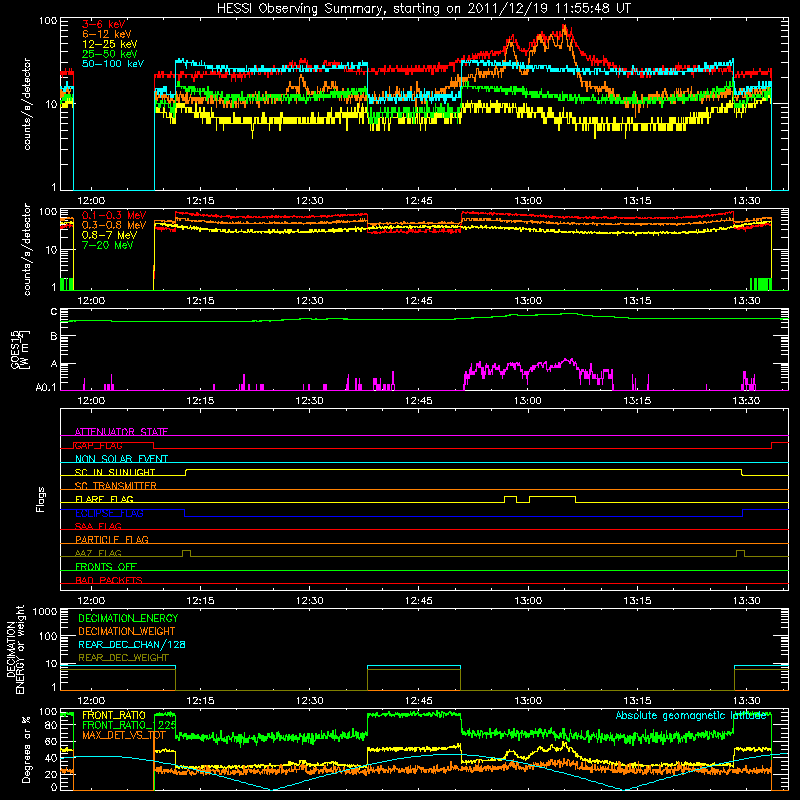Image resolution: width=800 pixels, height=800 pixels.
Task: Click the FLARE_FLAG label
Action: (104, 499)
